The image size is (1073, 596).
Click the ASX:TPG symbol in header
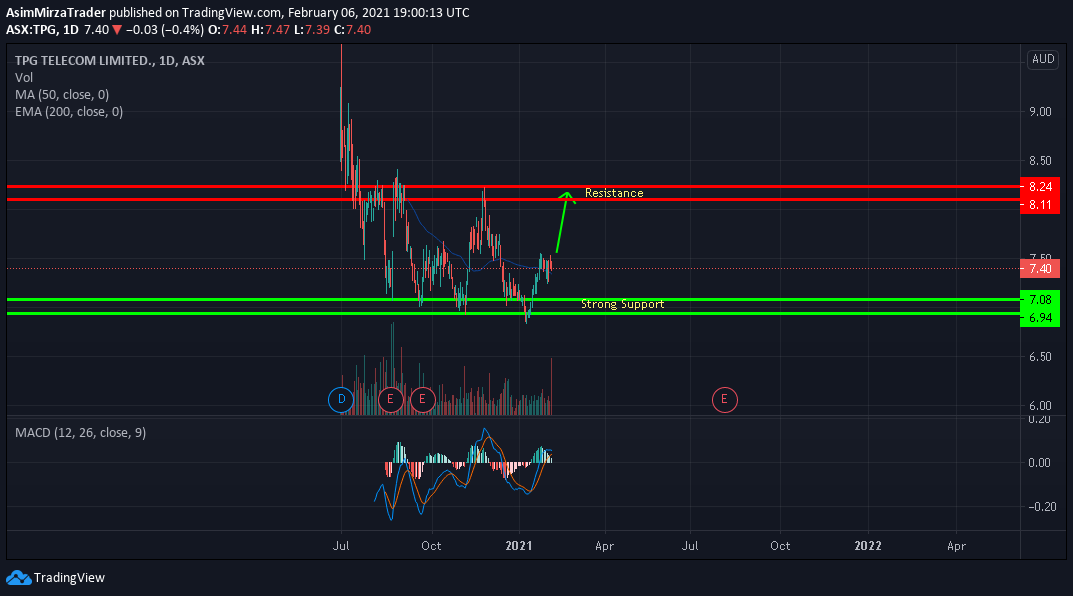point(31,29)
